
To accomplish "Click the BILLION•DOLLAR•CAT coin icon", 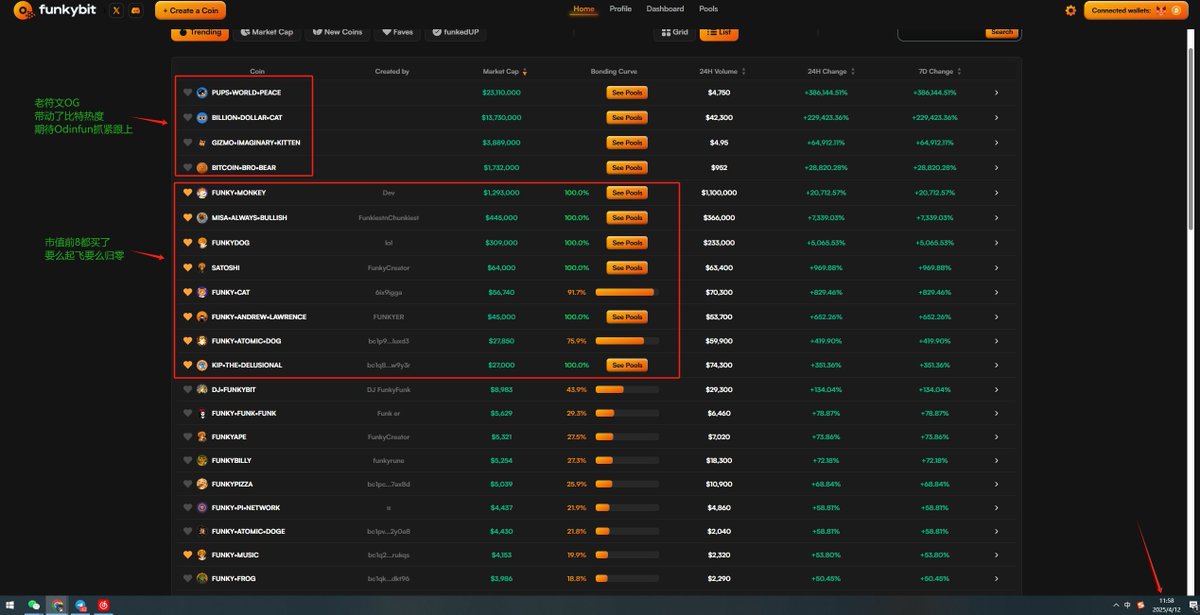I will point(202,117).
